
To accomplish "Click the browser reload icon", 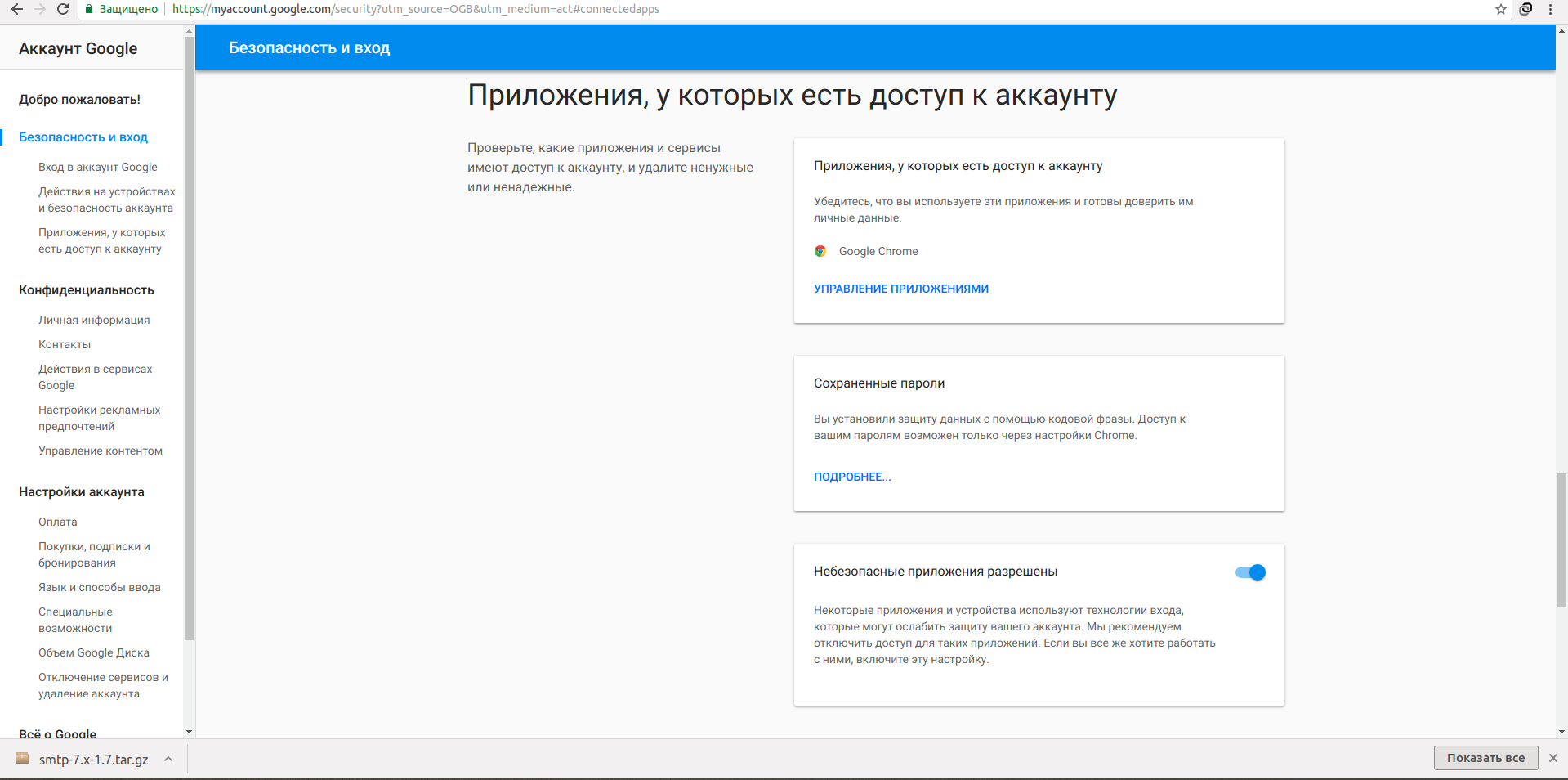I will [63, 9].
